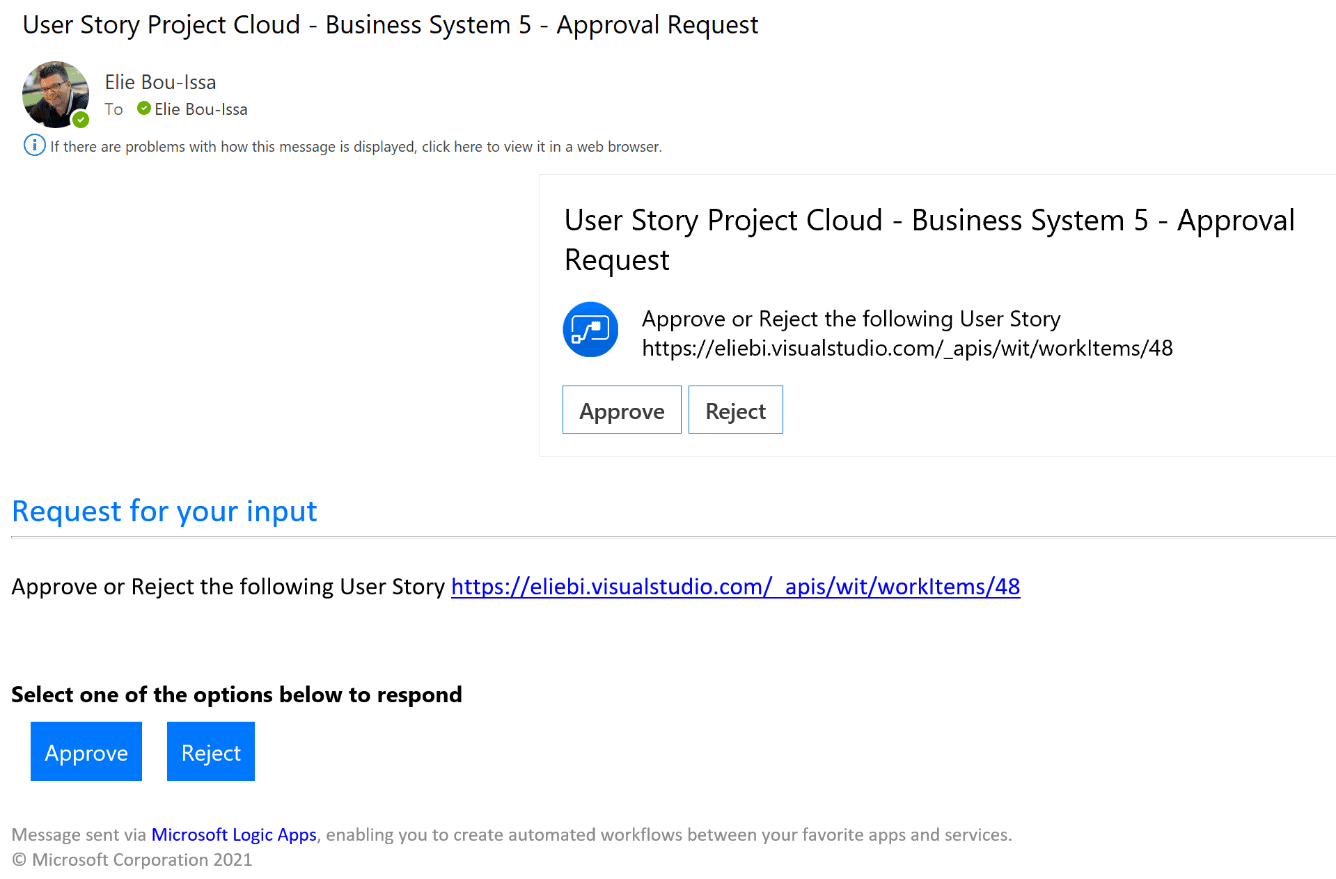Image resolution: width=1336 pixels, height=879 pixels.
Task: Open the Microsoft Logic Apps link
Action: point(234,834)
